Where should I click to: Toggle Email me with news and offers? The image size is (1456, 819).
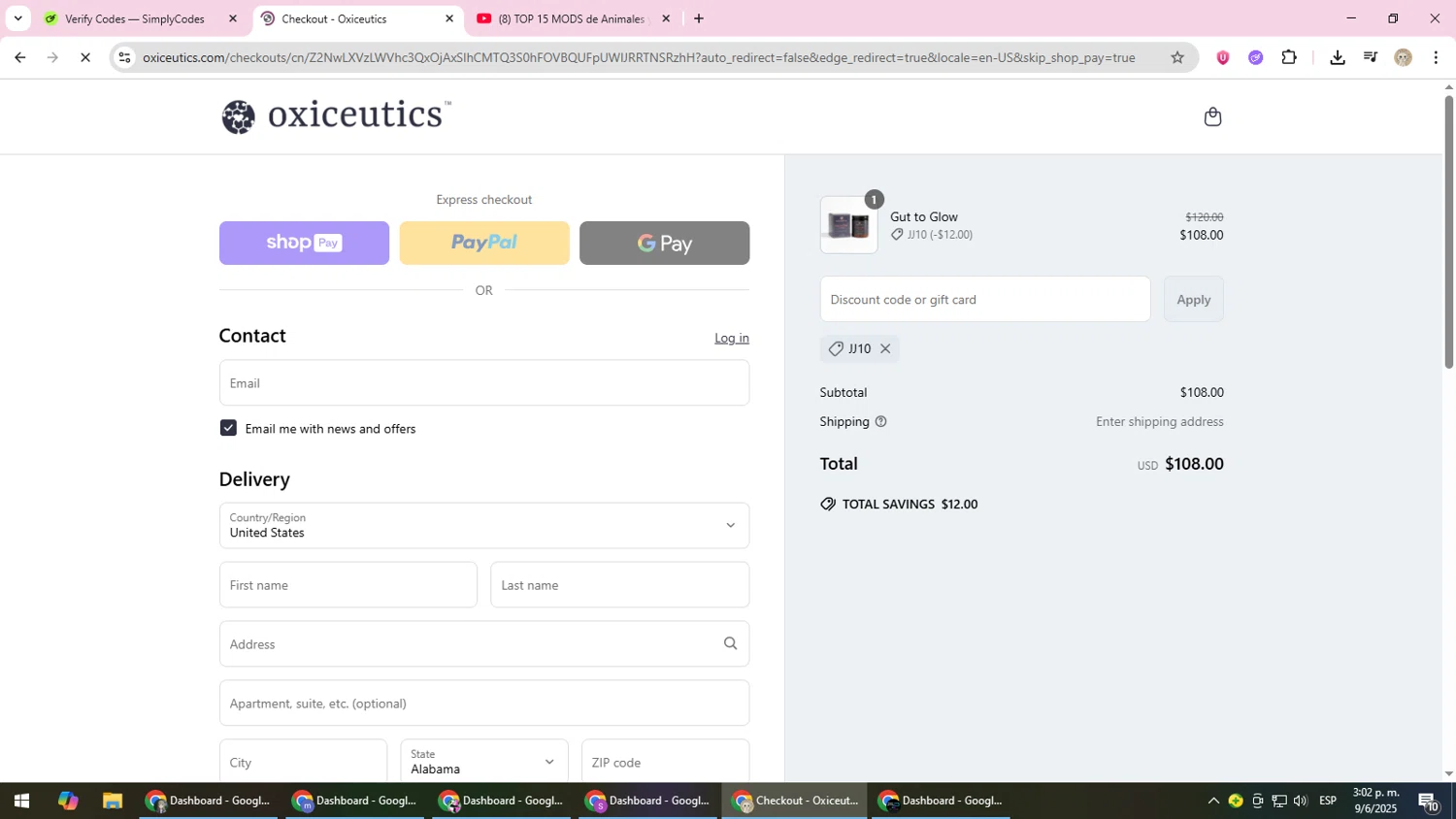pyautogui.click(x=228, y=428)
